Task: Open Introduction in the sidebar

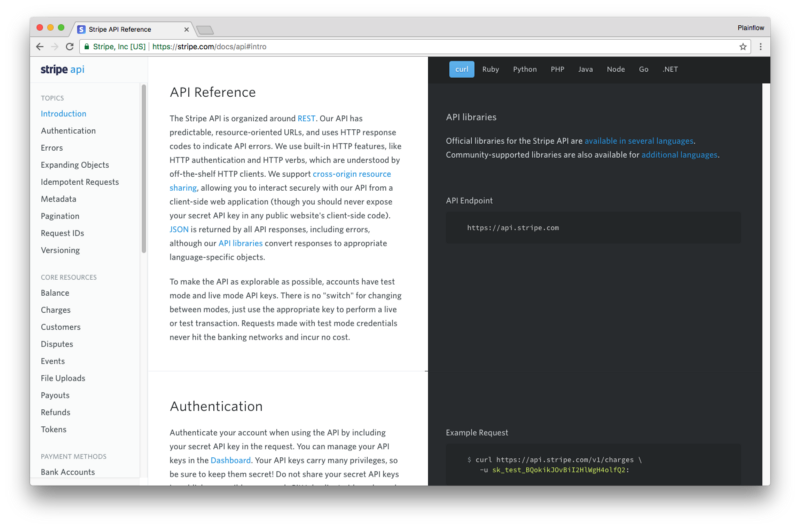Action: pos(63,114)
